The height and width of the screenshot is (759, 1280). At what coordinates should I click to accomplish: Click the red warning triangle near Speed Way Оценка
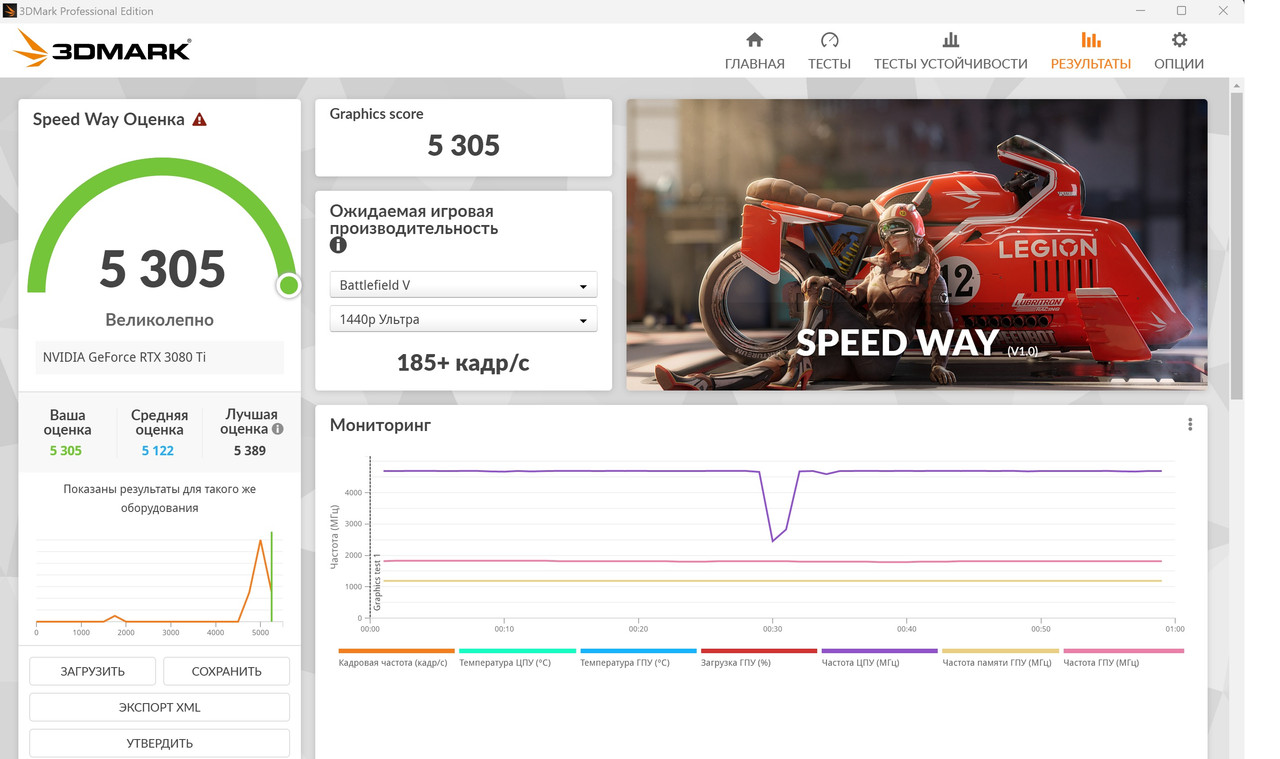point(199,120)
